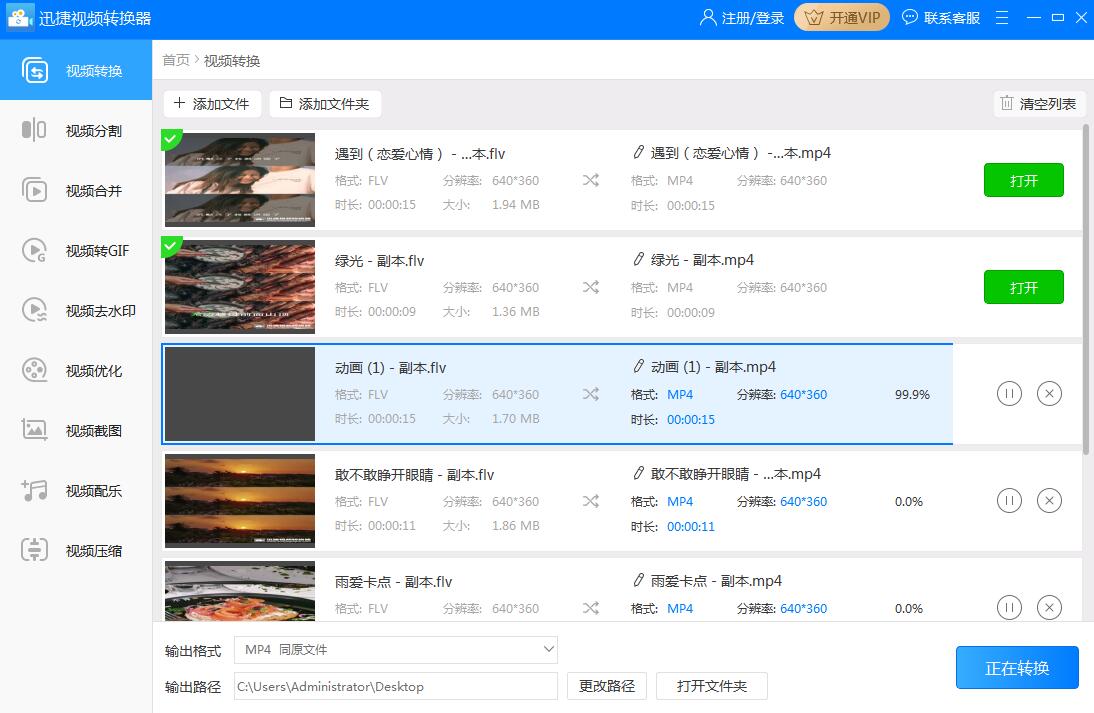Viewport: 1094px width, 713px height.
Task: Click the 正在转换 conversion progress button
Action: (1017, 667)
